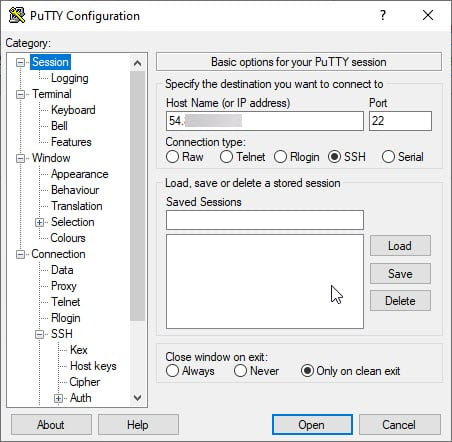
Task: Set close window on exit to Never
Action: [240, 371]
